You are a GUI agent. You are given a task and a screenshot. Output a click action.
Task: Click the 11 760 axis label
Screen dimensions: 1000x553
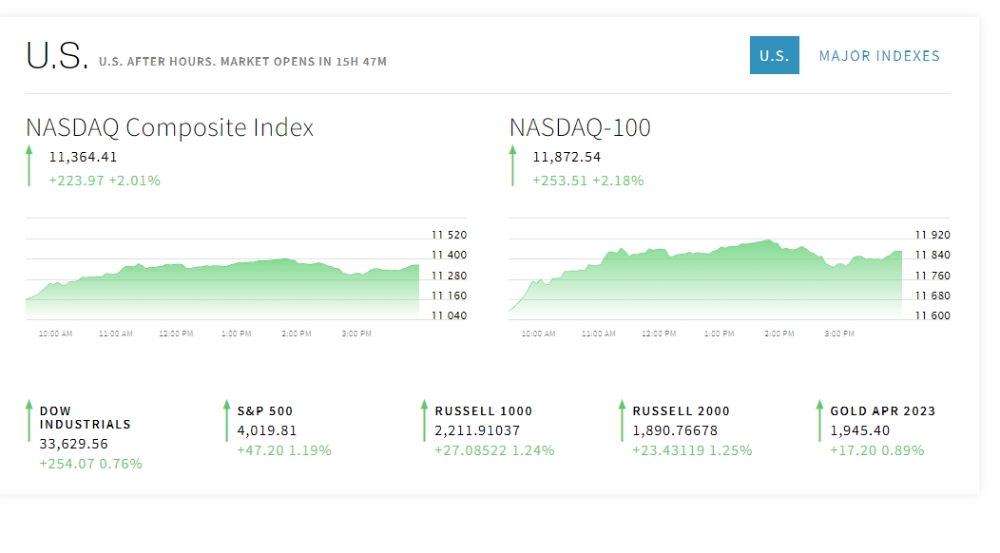(932, 276)
